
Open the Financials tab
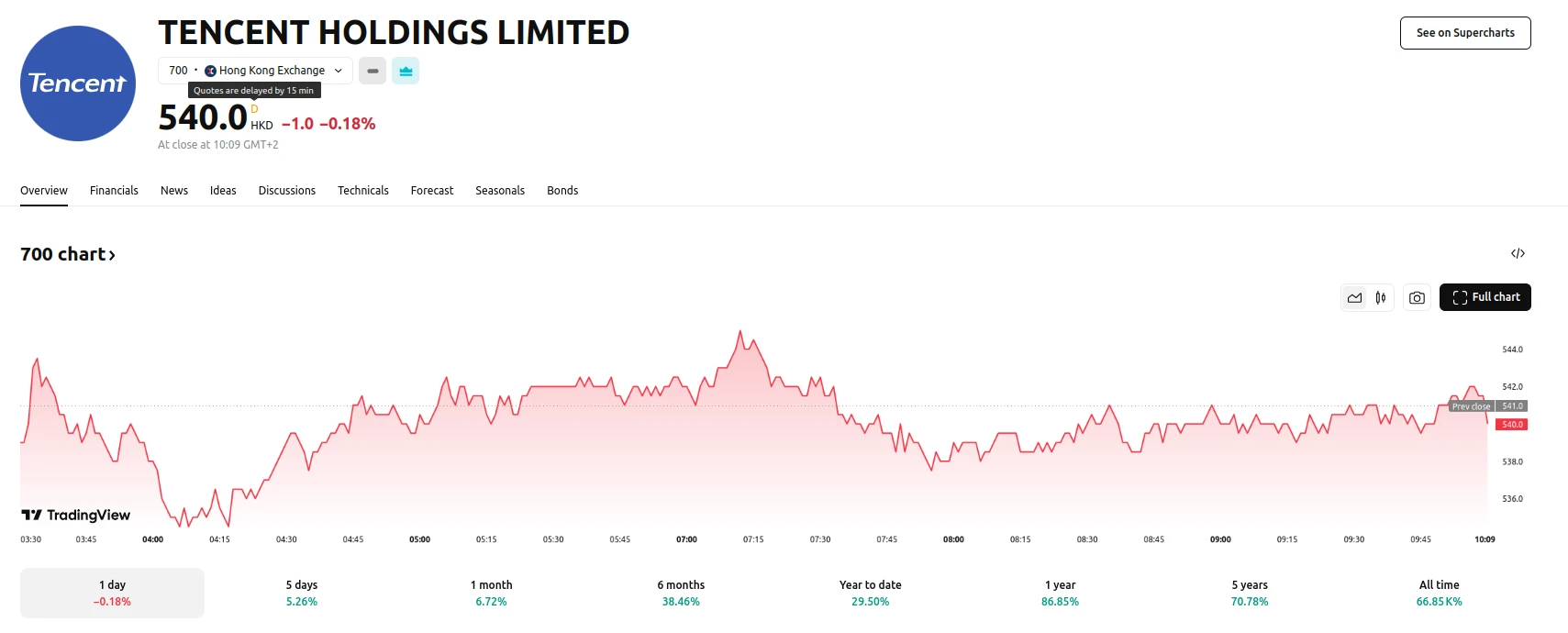click(114, 191)
